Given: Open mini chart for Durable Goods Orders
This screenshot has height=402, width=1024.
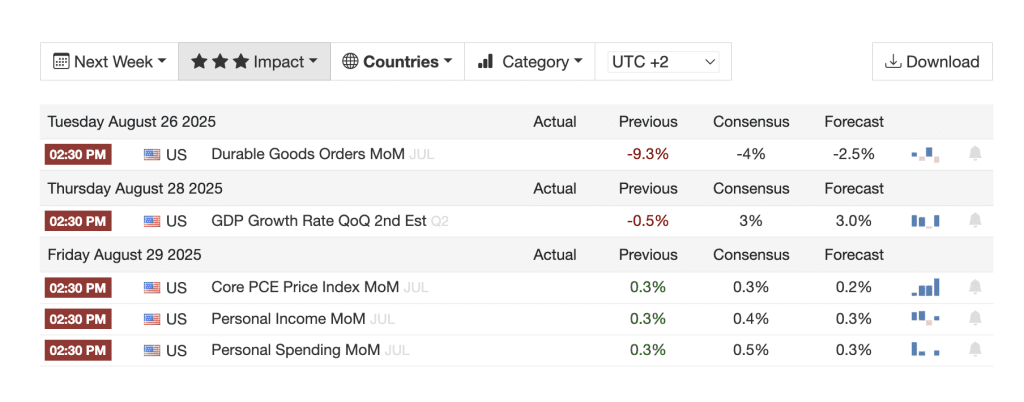Looking at the screenshot, I should point(925,155).
